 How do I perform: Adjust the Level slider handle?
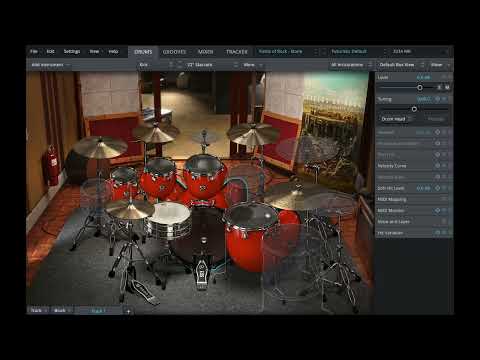(420, 87)
